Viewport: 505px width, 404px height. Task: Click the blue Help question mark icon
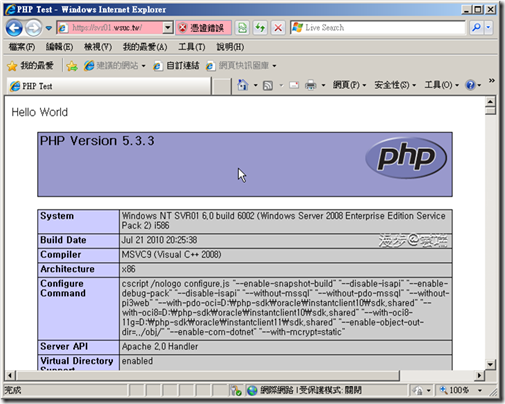point(470,85)
